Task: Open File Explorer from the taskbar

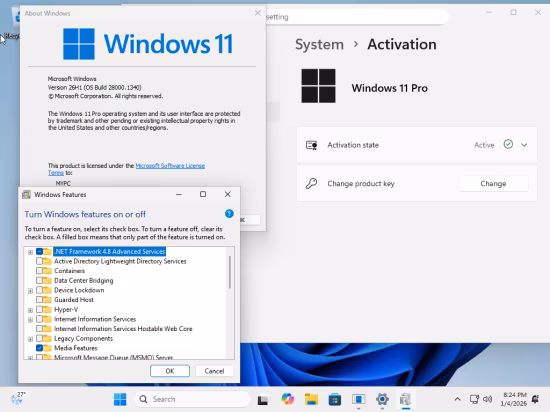Action: click(x=311, y=399)
